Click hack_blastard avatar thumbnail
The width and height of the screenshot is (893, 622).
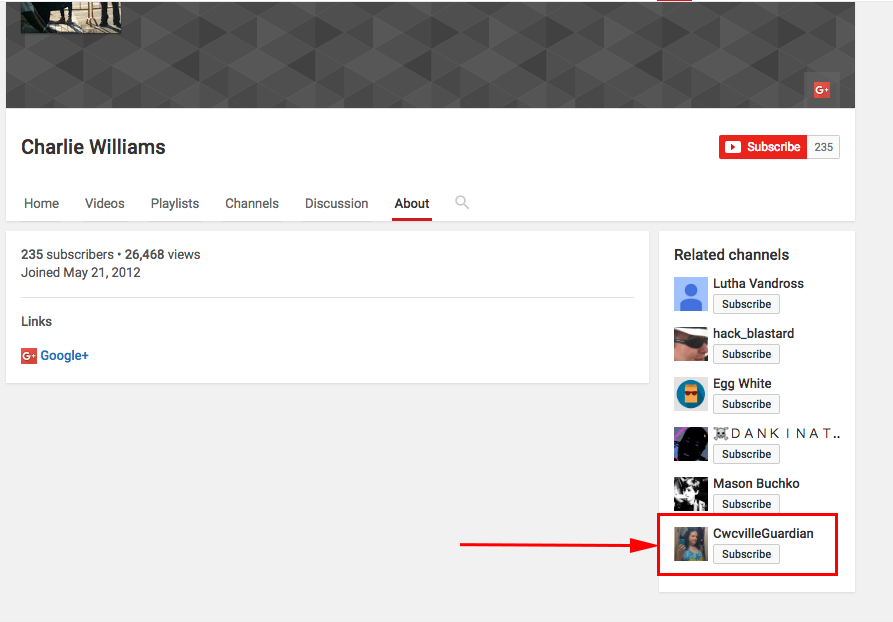tap(691, 344)
